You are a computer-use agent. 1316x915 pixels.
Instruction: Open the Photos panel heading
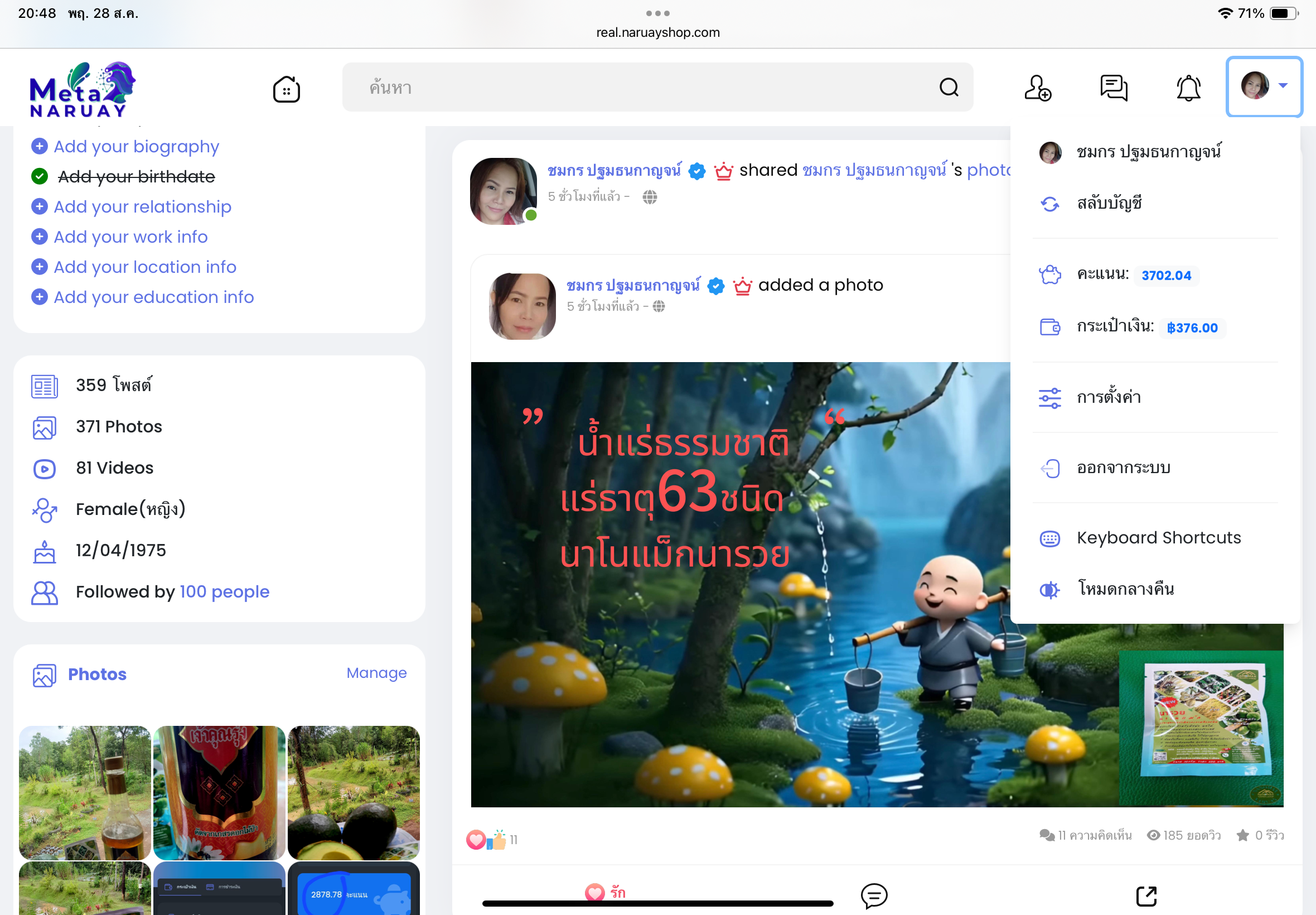(98, 674)
